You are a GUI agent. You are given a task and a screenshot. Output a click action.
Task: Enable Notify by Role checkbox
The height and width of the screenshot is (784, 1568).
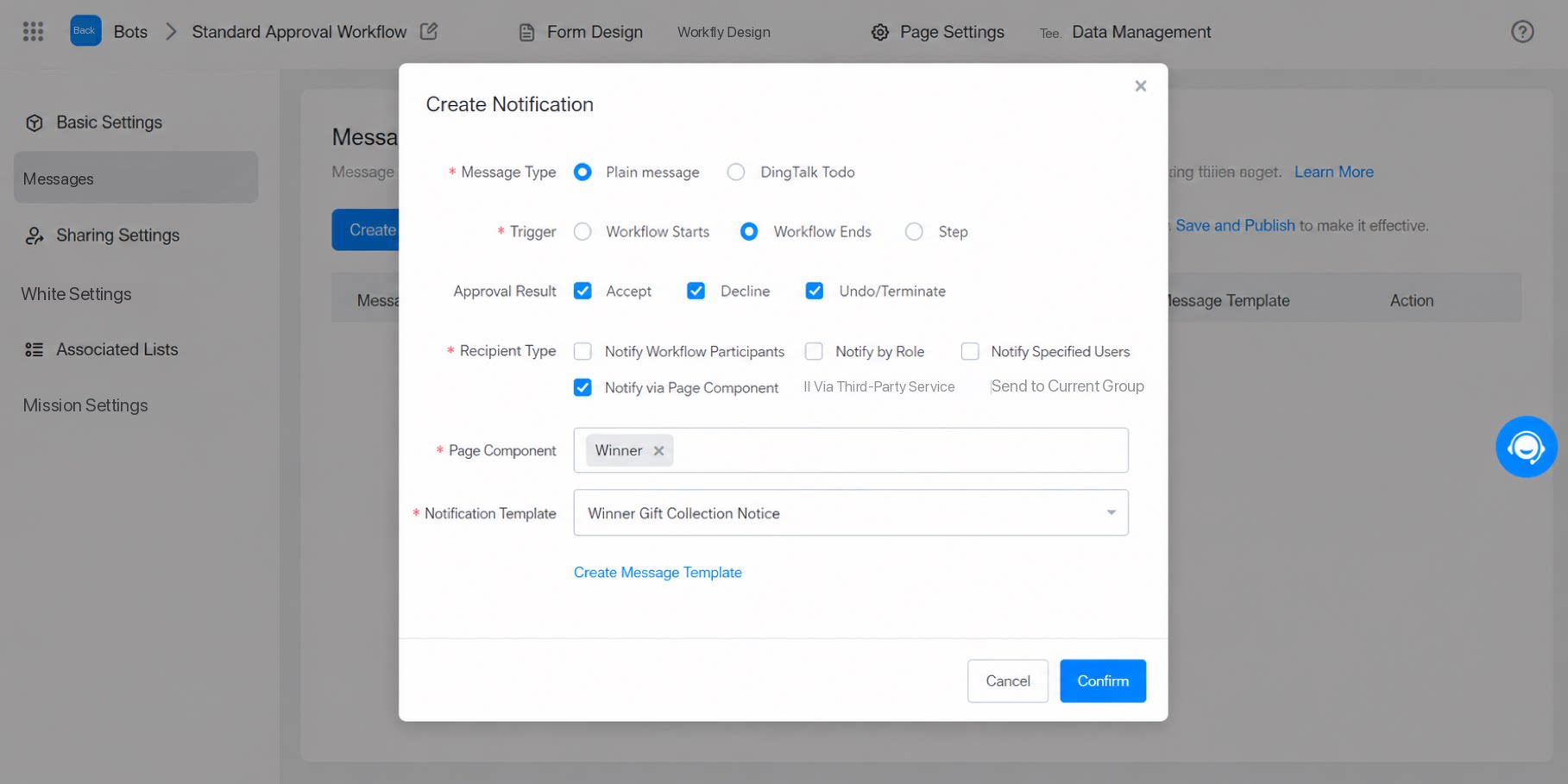[813, 351]
